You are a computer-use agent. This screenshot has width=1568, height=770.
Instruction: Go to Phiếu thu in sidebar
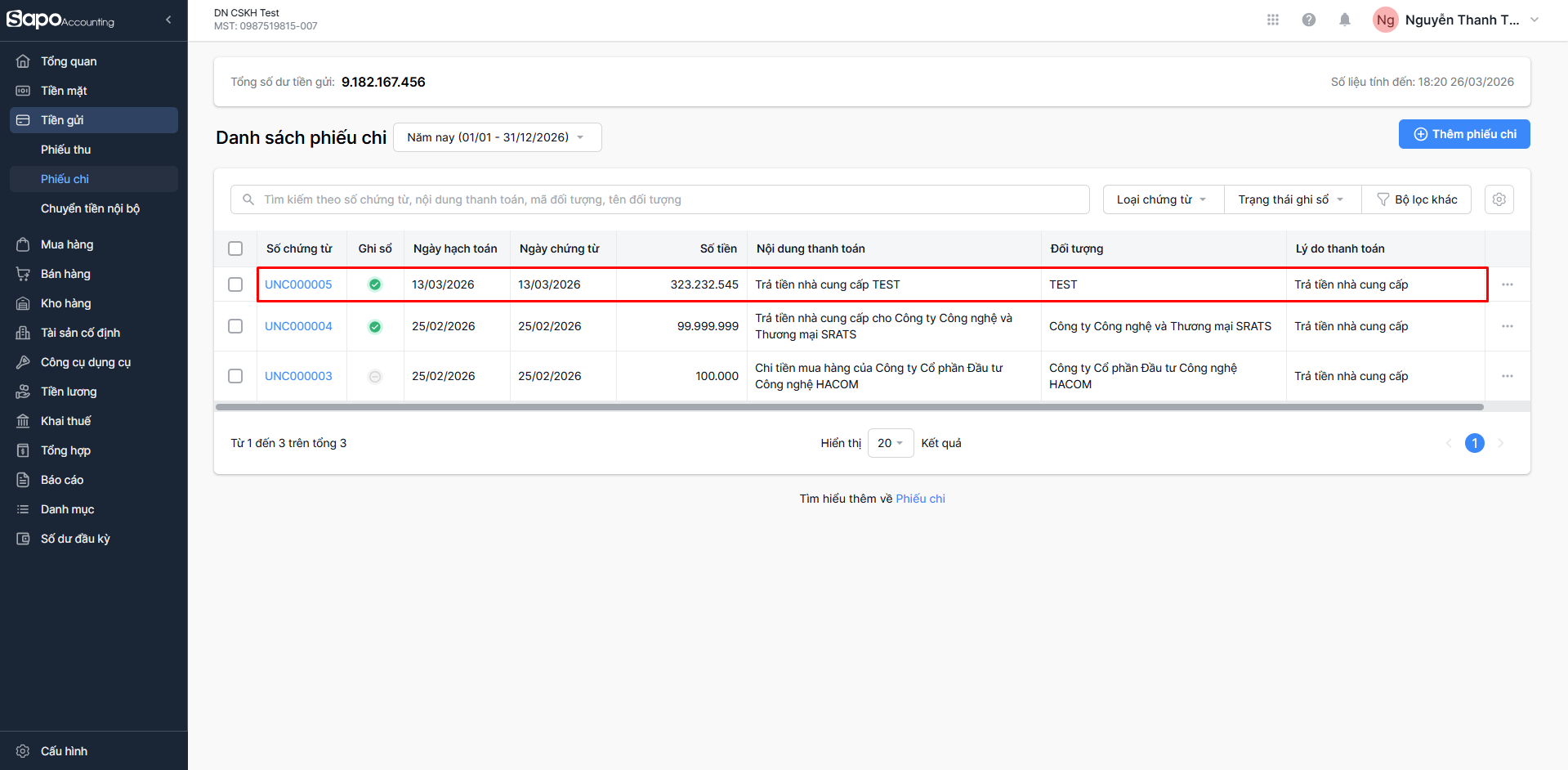(x=66, y=150)
